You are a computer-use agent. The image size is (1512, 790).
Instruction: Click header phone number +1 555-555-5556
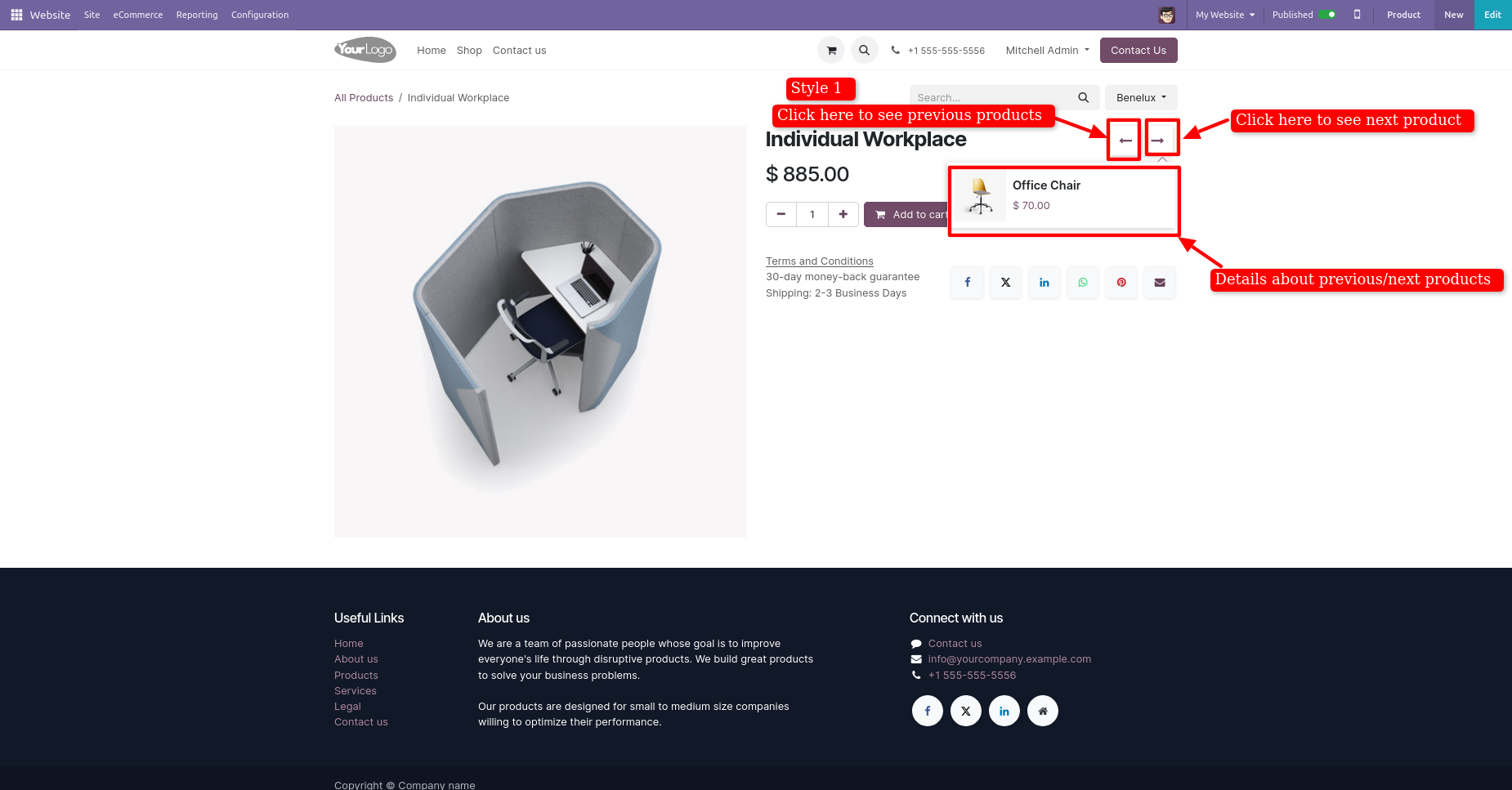click(x=946, y=51)
